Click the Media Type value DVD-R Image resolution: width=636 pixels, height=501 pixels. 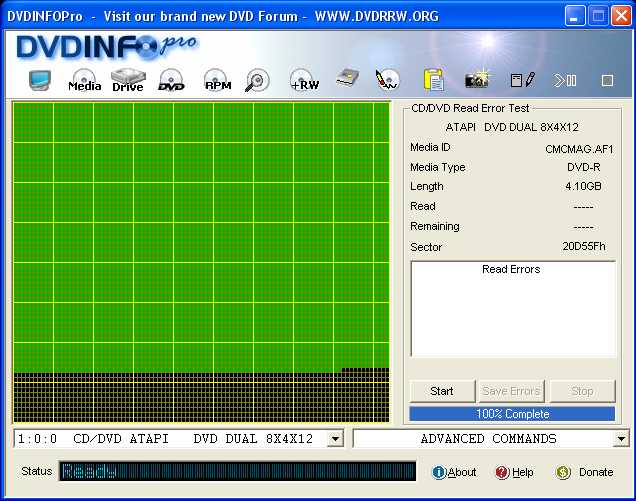coord(584,167)
